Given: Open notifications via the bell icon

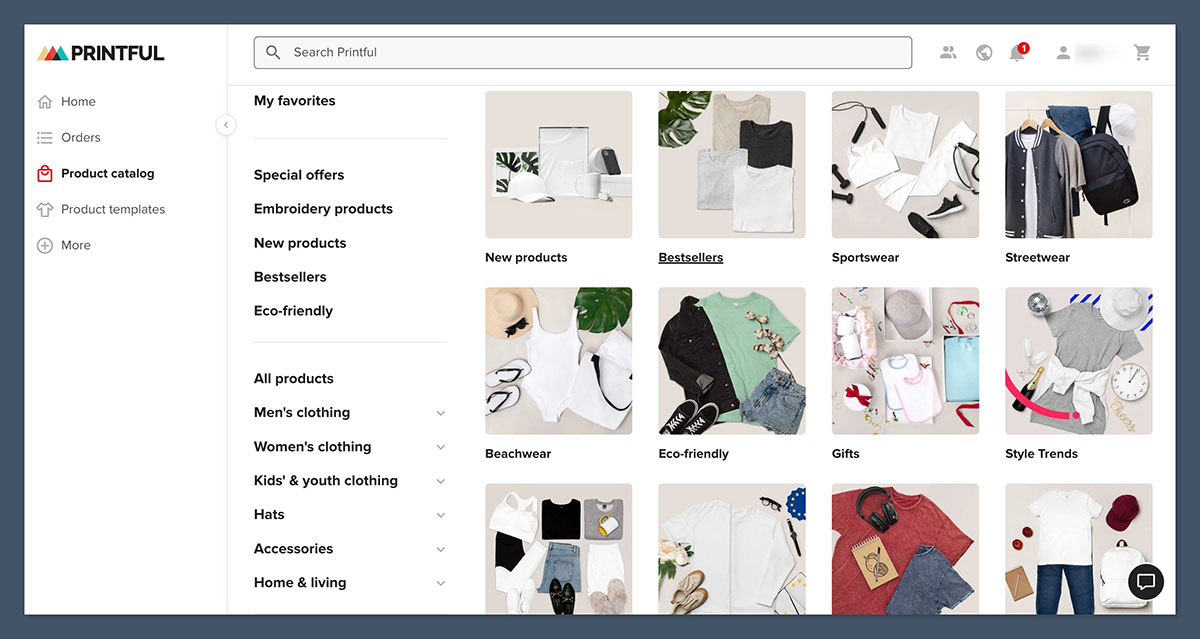Looking at the screenshot, I should 1018,52.
